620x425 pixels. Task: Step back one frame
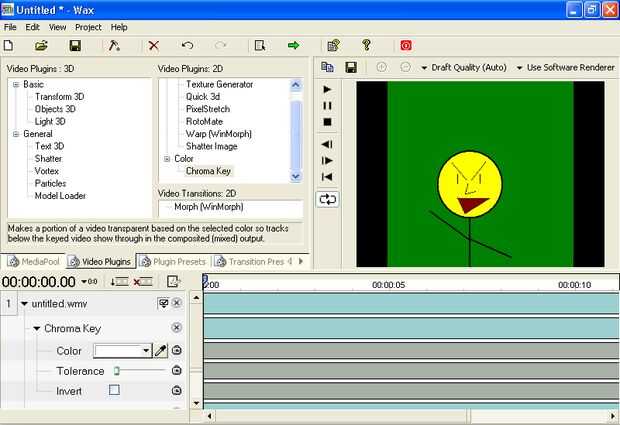coord(327,144)
